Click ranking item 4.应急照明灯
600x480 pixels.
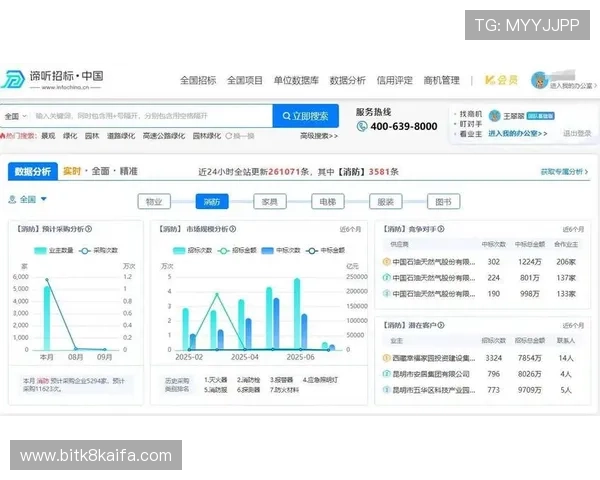click(320, 380)
